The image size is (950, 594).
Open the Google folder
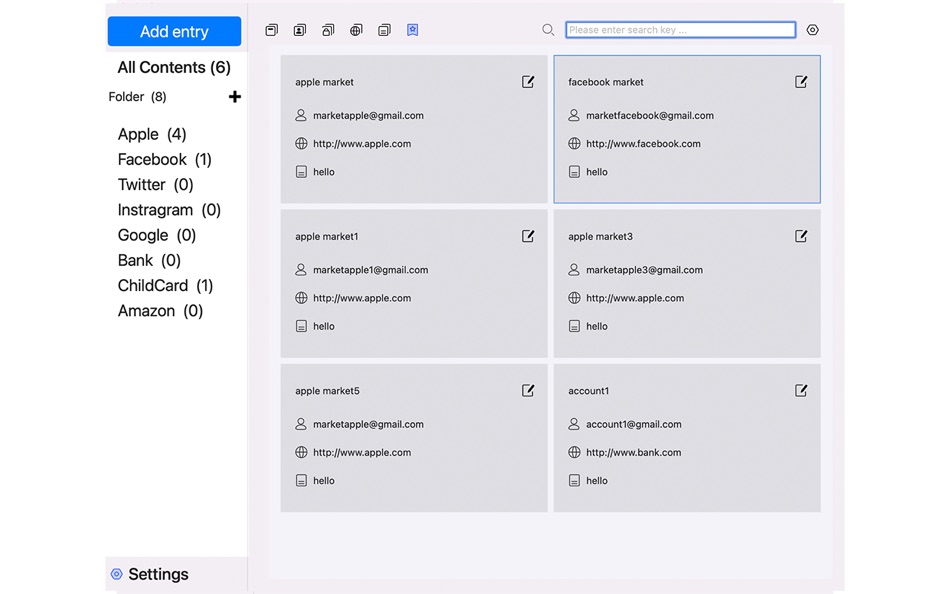pyautogui.click(x=156, y=235)
